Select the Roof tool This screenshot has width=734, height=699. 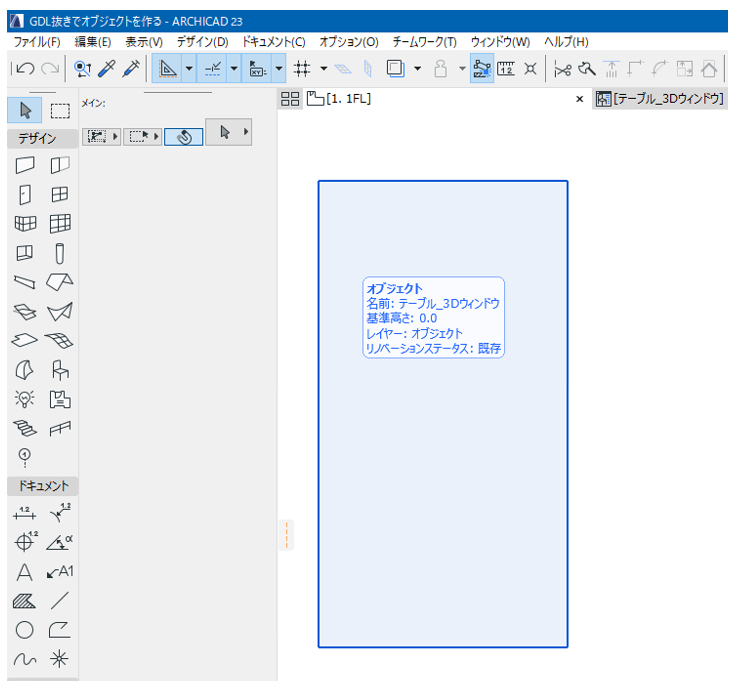coord(59,282)
